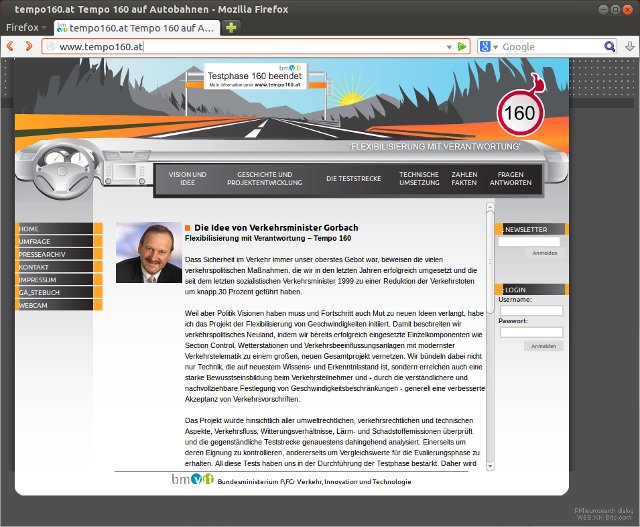Screen dimensions: 640x527
Task: Expand the address bar history dropdown arrow
Action: pyautogui.click(x=449, y=47)
